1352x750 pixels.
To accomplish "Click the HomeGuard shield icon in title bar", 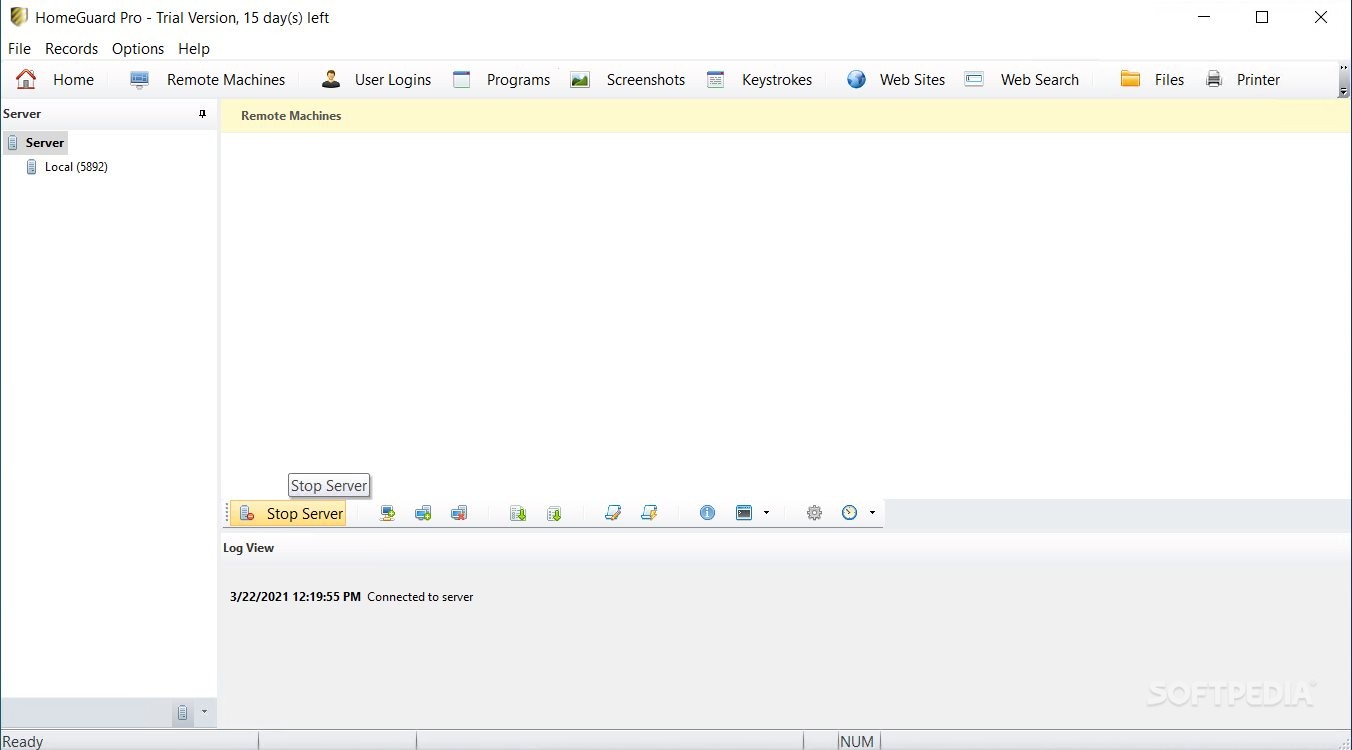I will coord(18,17).
